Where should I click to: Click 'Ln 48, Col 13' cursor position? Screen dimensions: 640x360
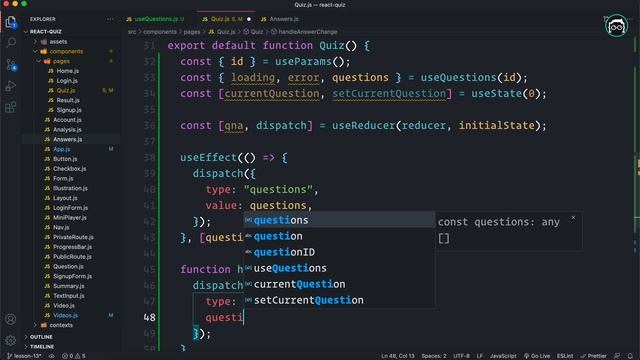coord(398,356)
